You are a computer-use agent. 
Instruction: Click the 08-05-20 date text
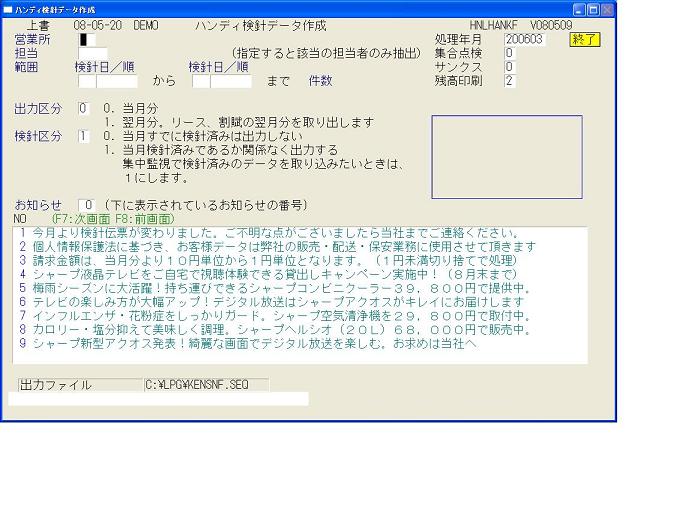coord(97,26)
